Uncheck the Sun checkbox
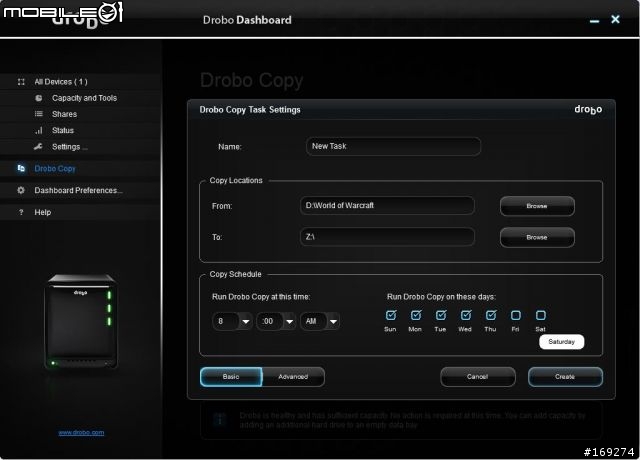Viewport: 640px width, 460px height. pyautogui.click(x=391, y=315)
